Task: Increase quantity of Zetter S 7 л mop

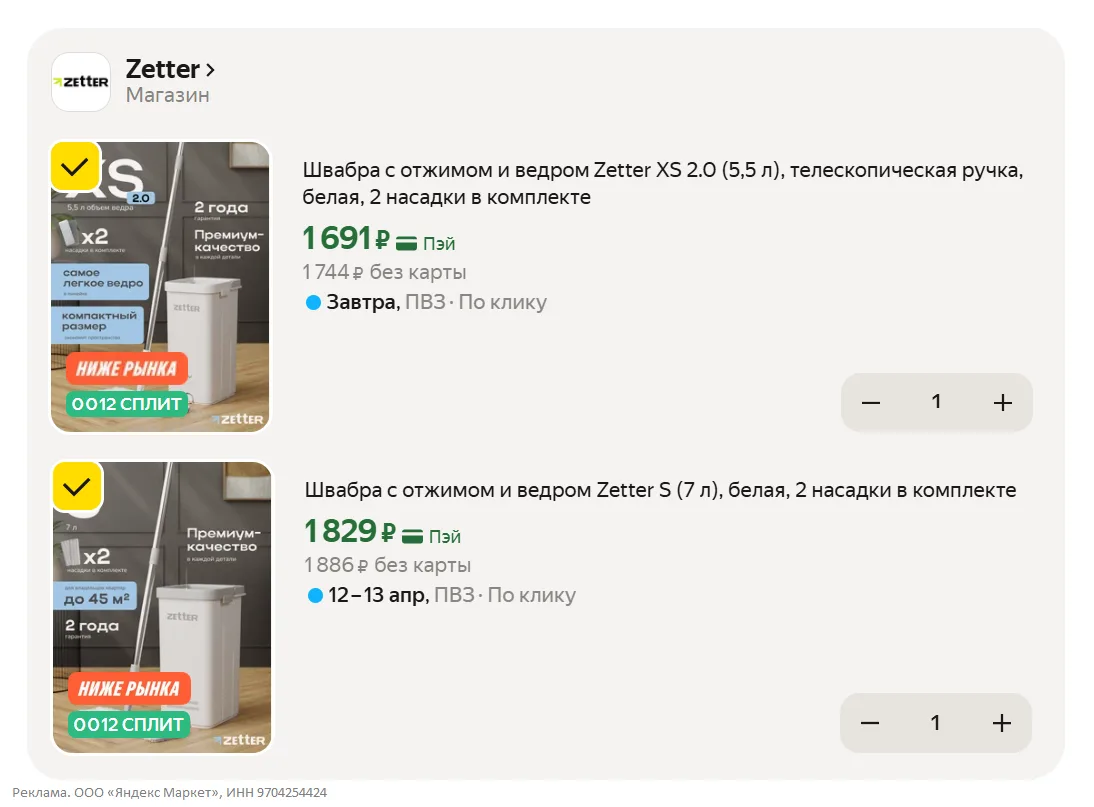Action: (x=1001, y=723)
